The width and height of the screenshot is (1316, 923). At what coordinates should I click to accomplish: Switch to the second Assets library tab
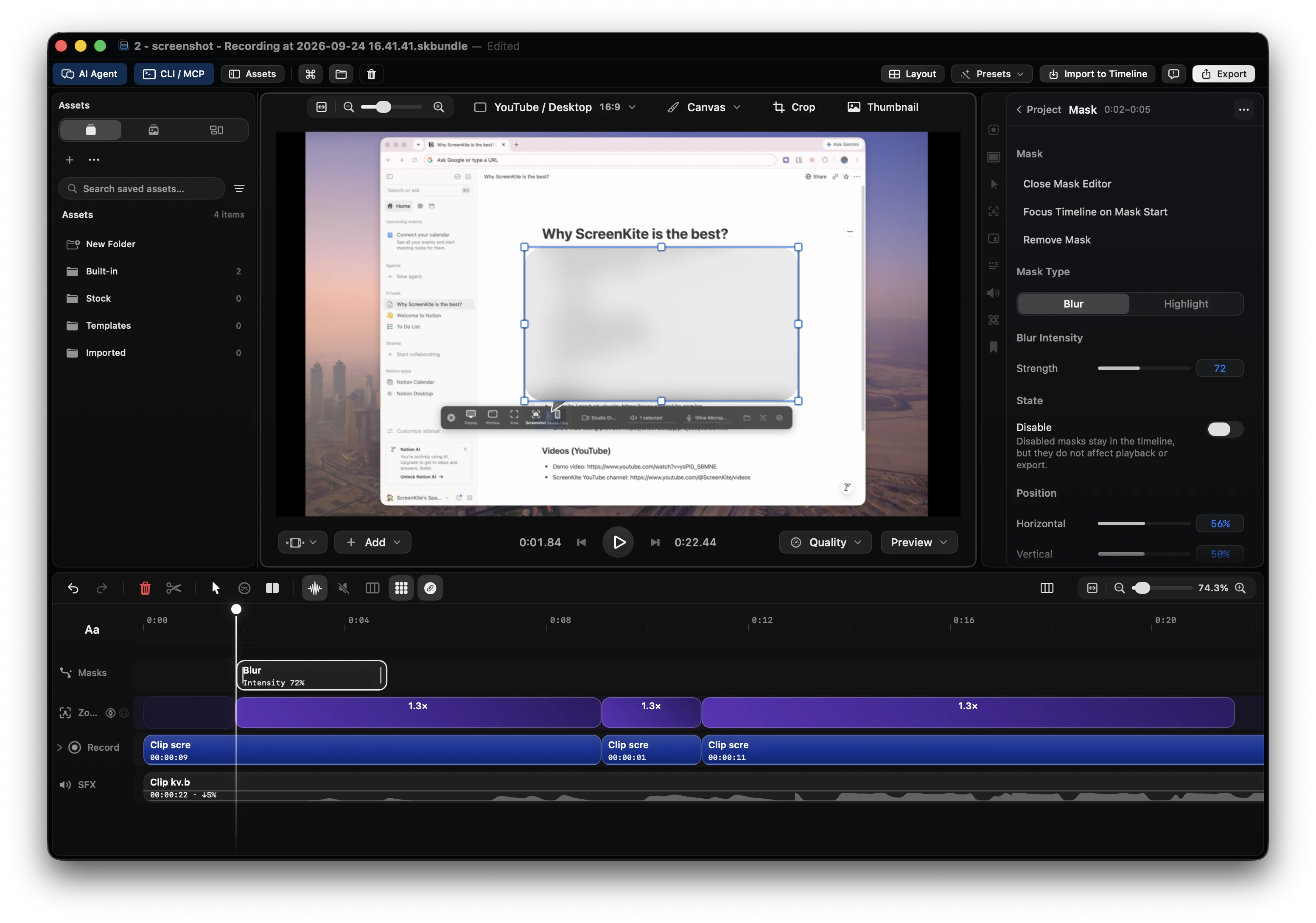(x=153, y=130)
